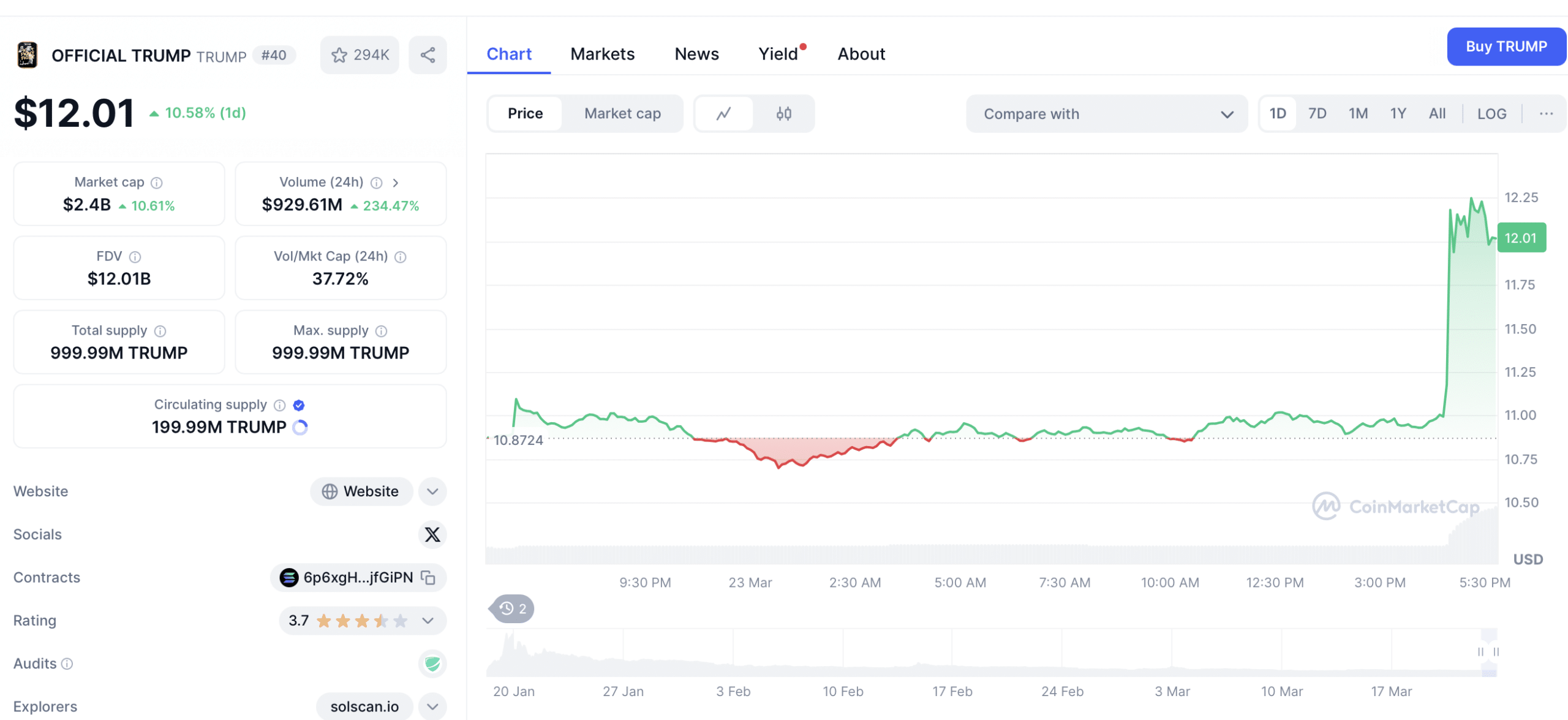Click the 12.01 current price marker
Image resolution: width=1568 pixels, height=720 pixels.
1521,238
